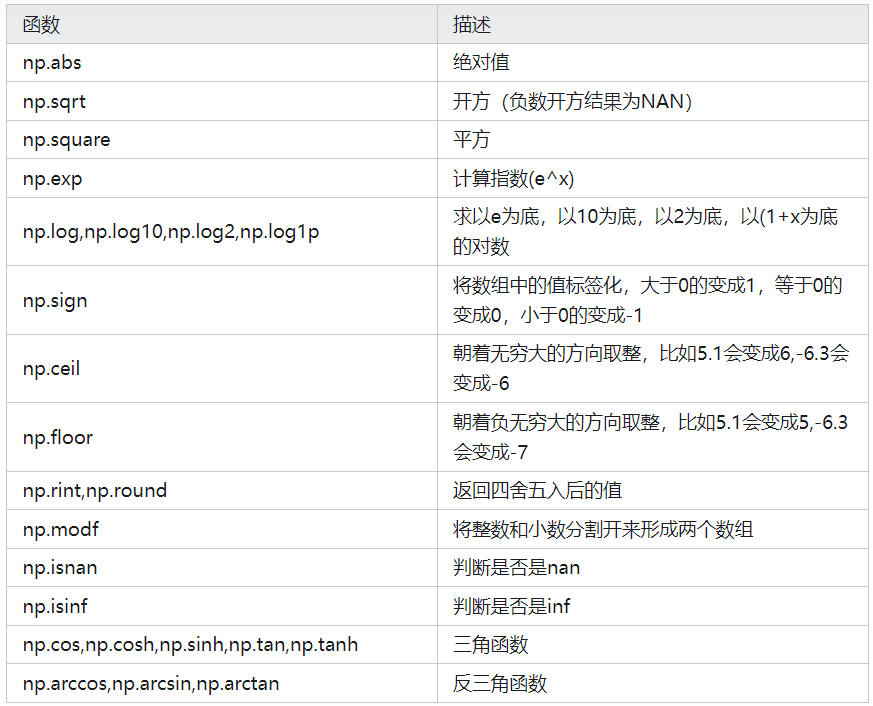The image size is (873, 706).
Task: Click the np.arccos,np.arcsin,np.arctan cell
Action: coord(151,684)
